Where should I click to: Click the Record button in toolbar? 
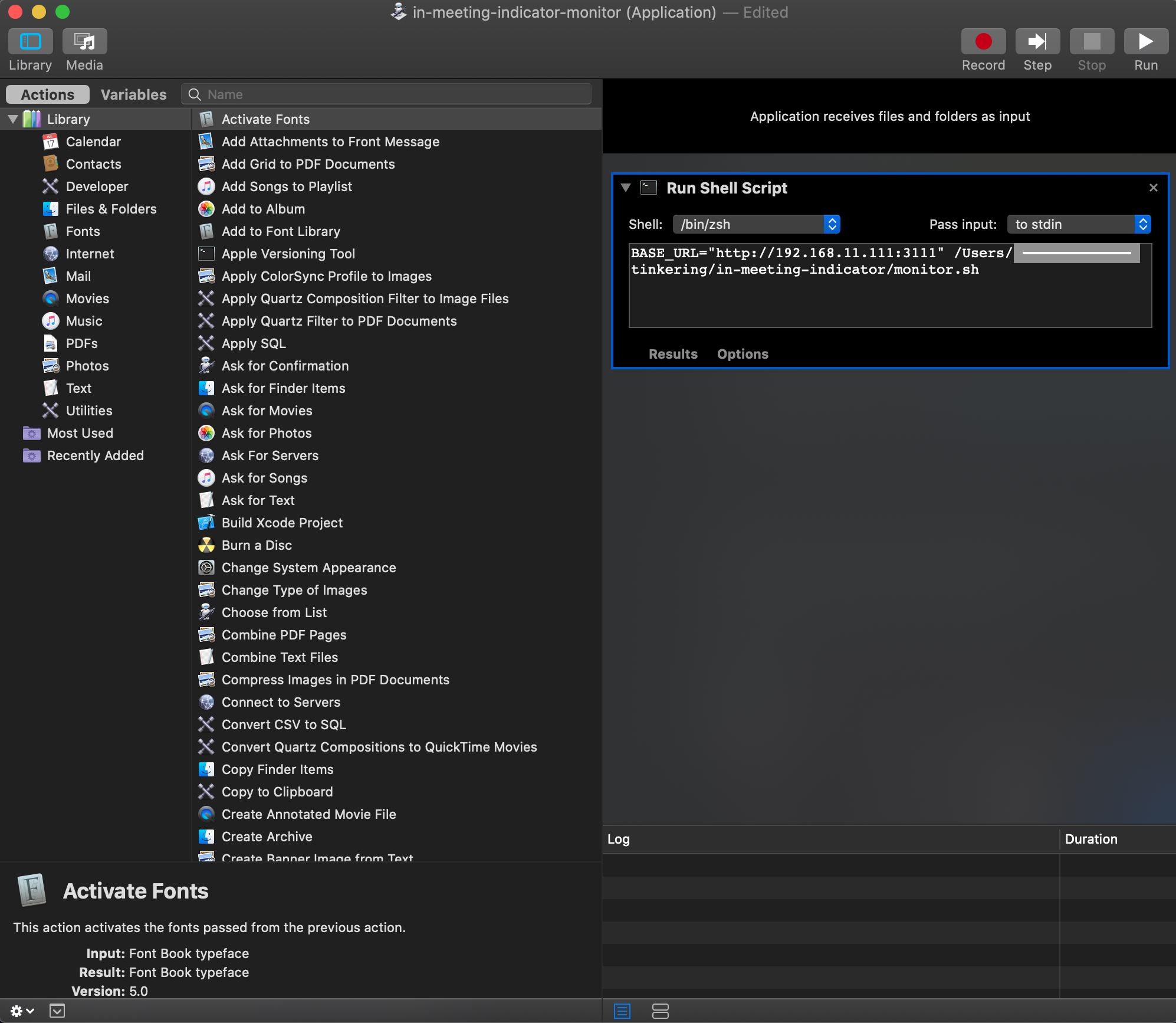[x=983, y=42]
